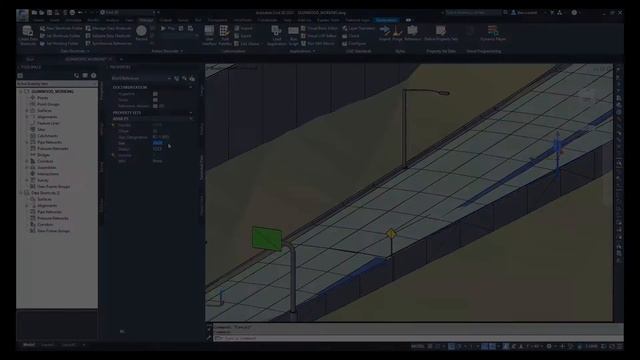This screenshot has height=360, width=640.
Task: Open the Start tab
Action: point(31,59)
